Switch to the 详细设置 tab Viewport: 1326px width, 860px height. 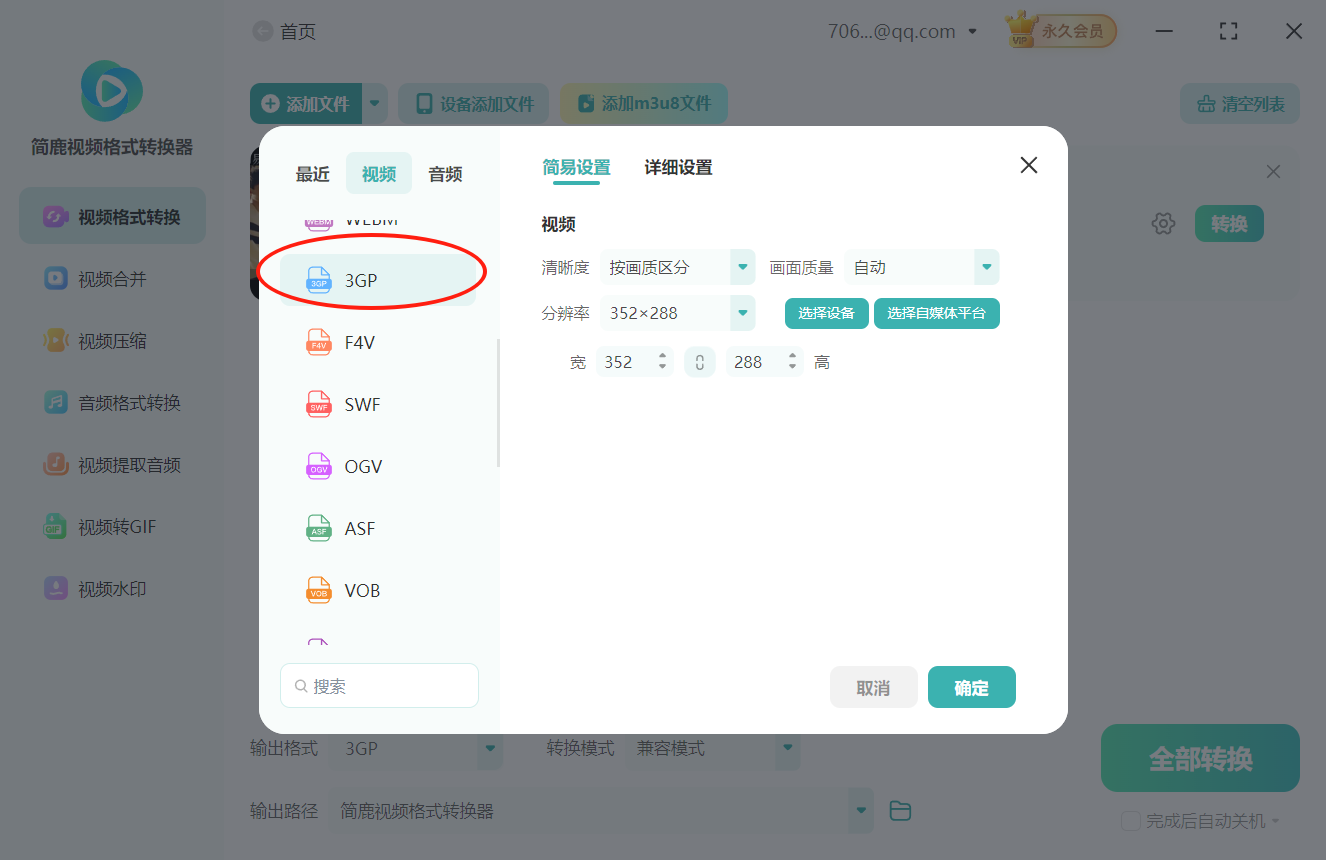coord(678,167)
